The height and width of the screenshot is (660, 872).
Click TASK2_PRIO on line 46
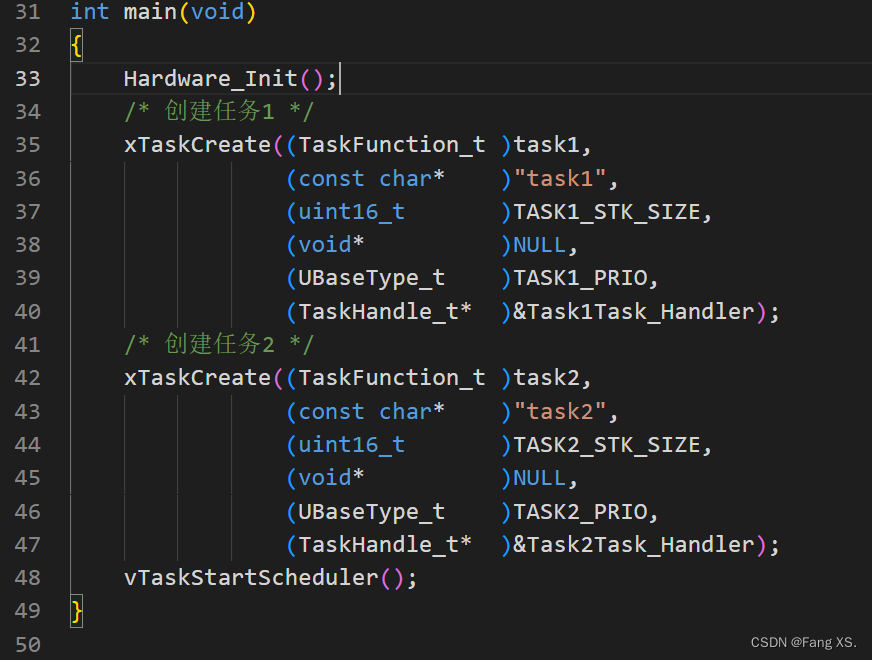point(580,512)
